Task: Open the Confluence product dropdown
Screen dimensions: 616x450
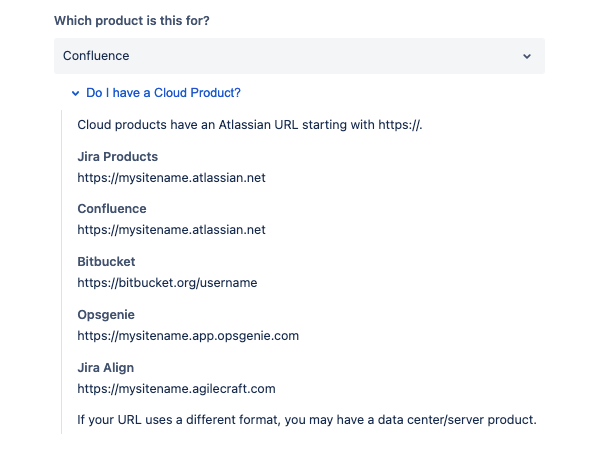Action: click(x=299, y=56)
